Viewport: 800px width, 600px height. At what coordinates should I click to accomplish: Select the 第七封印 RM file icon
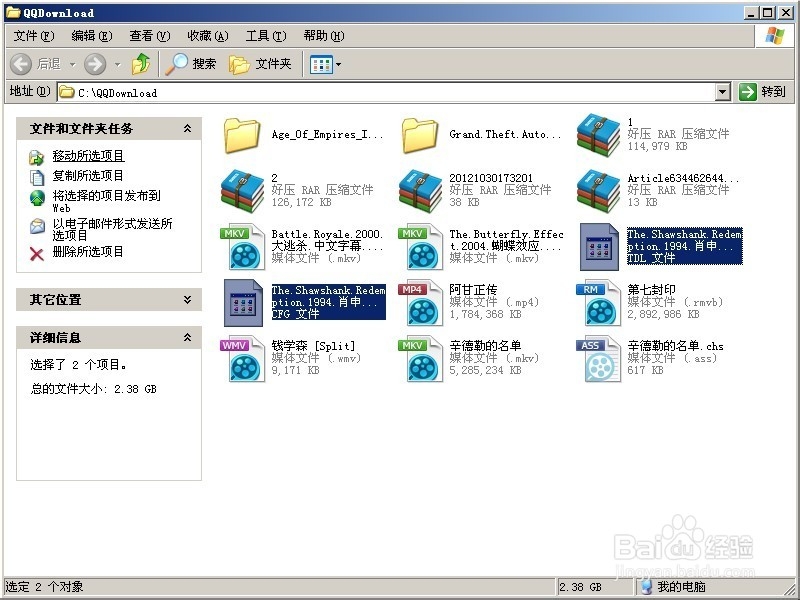598,303
